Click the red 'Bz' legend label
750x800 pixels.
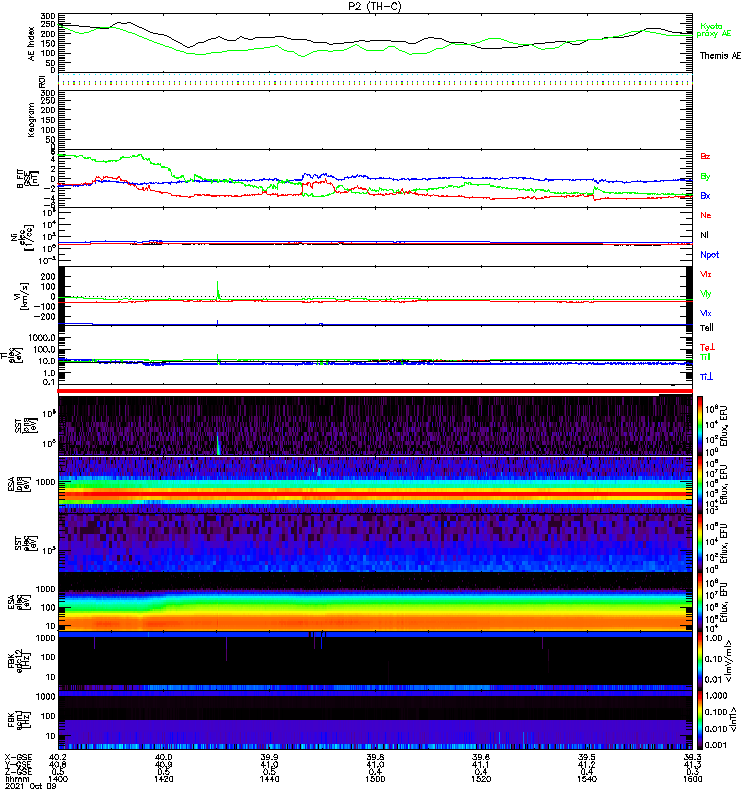point(706,157)
